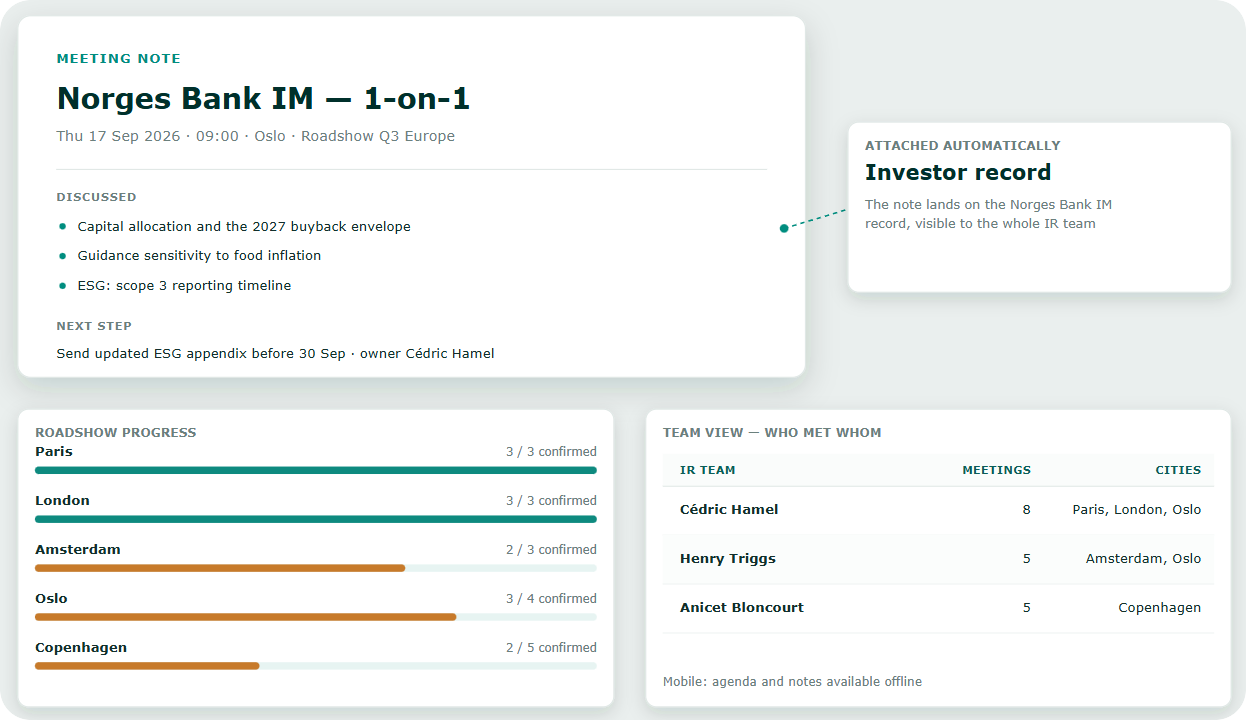Click the ROADSHOW PROGRESS title
Image resolution: width=1246 pixels, height=720 pixels.
pos(116,433)
